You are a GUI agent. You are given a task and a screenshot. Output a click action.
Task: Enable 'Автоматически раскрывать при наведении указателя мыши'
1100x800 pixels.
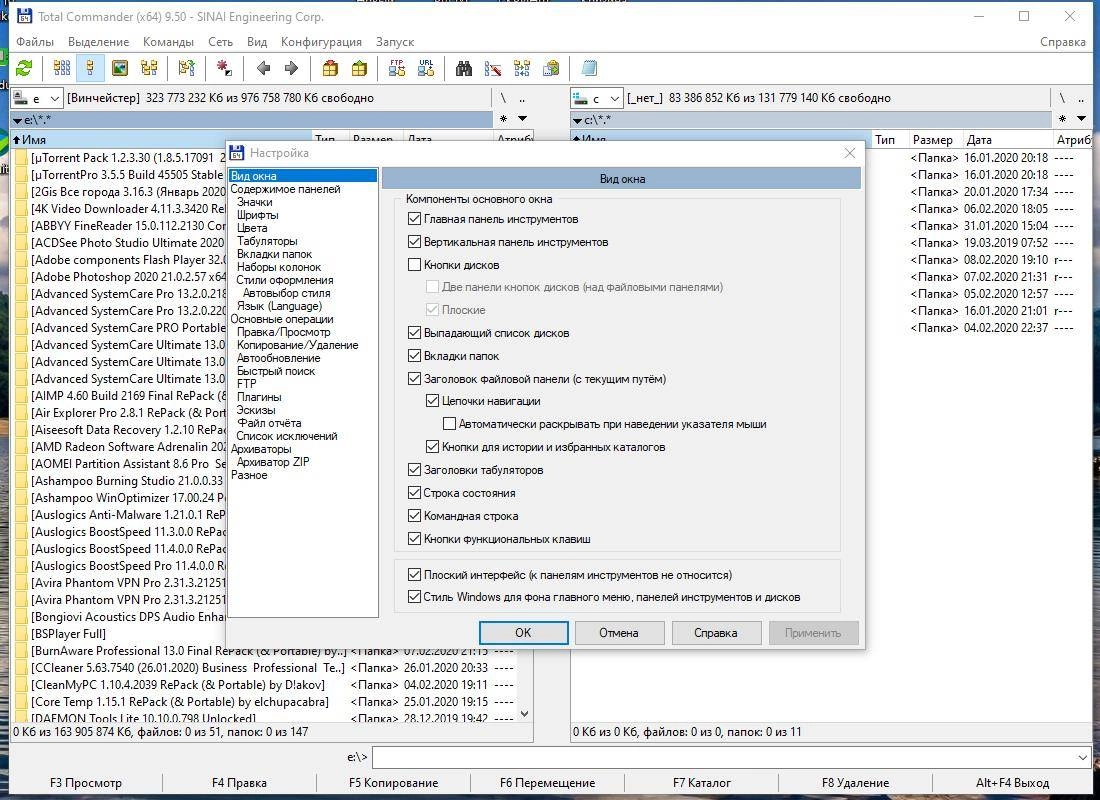[450, 424]
